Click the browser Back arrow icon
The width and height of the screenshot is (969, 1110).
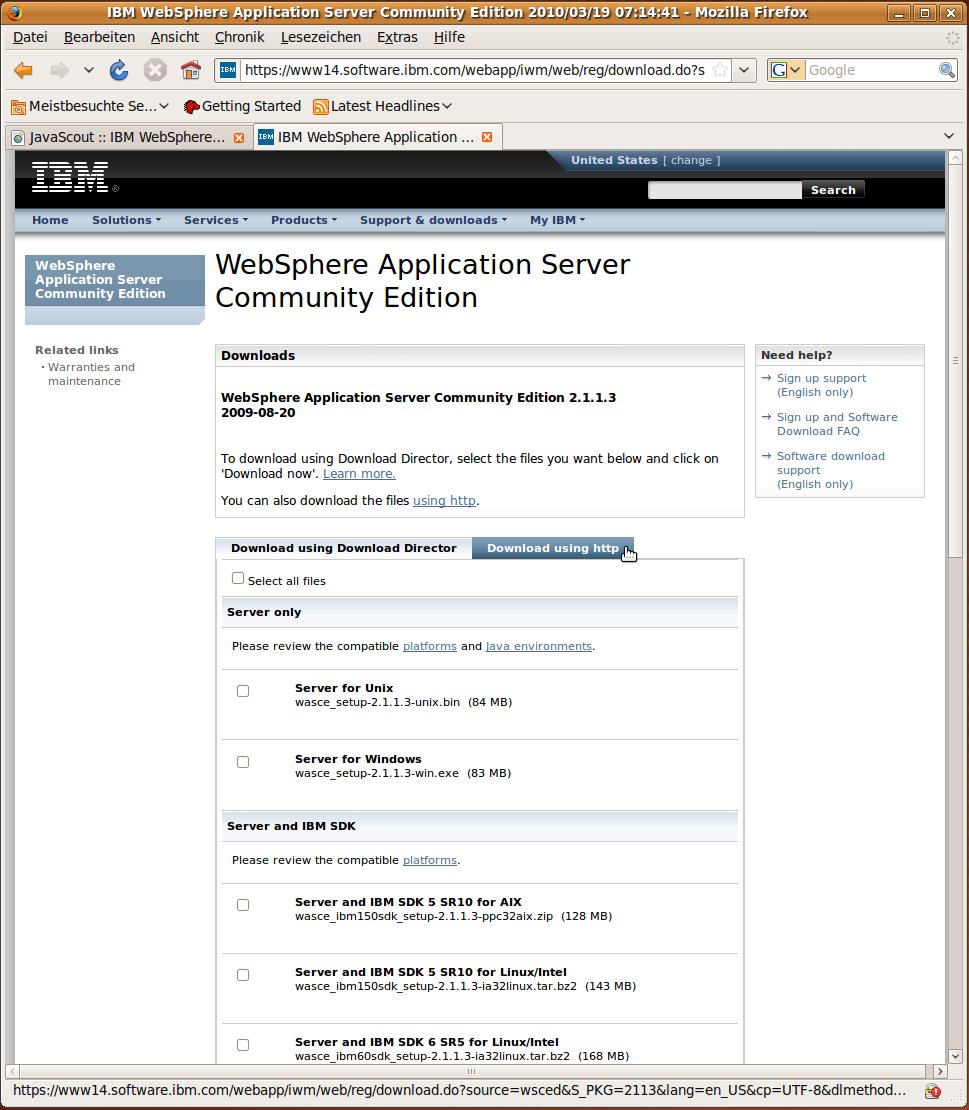[24, 70]
